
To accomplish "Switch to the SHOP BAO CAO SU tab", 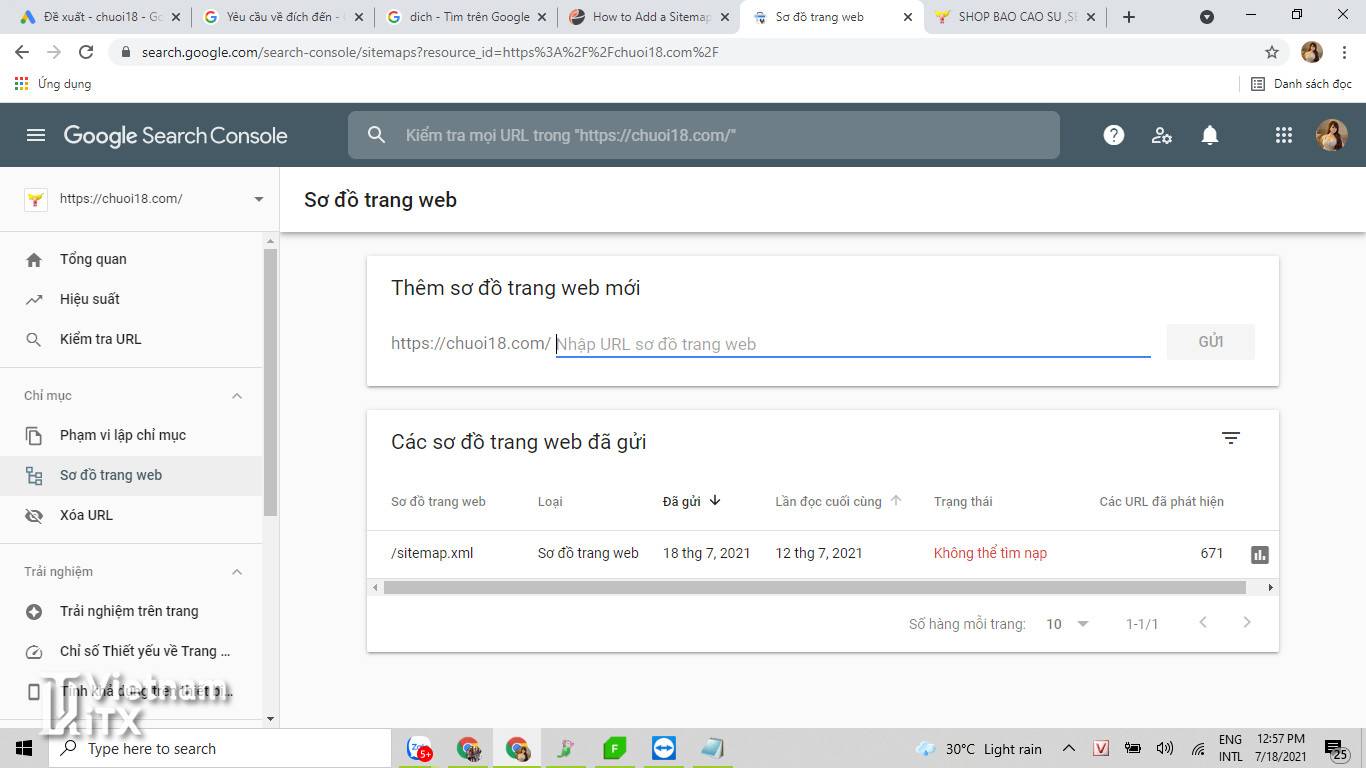I will click(1010, 17).
